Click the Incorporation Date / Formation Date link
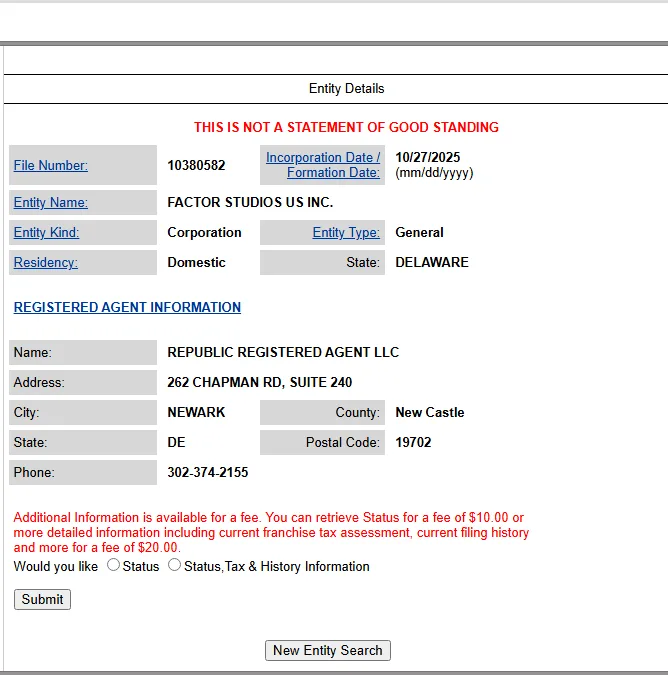 (323, 165)
